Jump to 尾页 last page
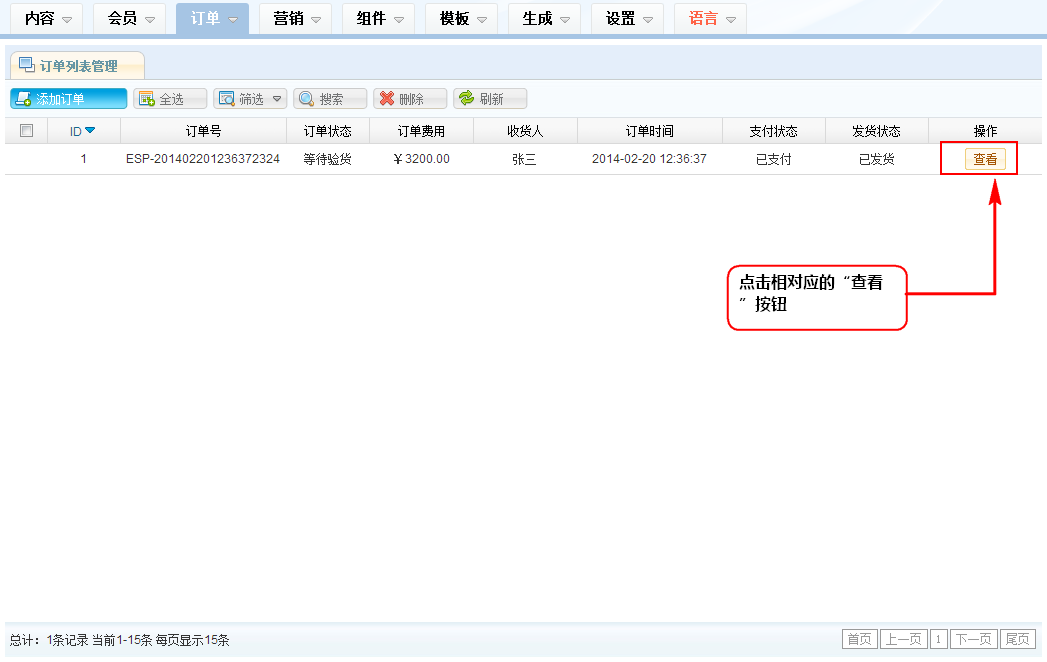Viewport: 1047px width, 662px height. (x=1018, y=639)
